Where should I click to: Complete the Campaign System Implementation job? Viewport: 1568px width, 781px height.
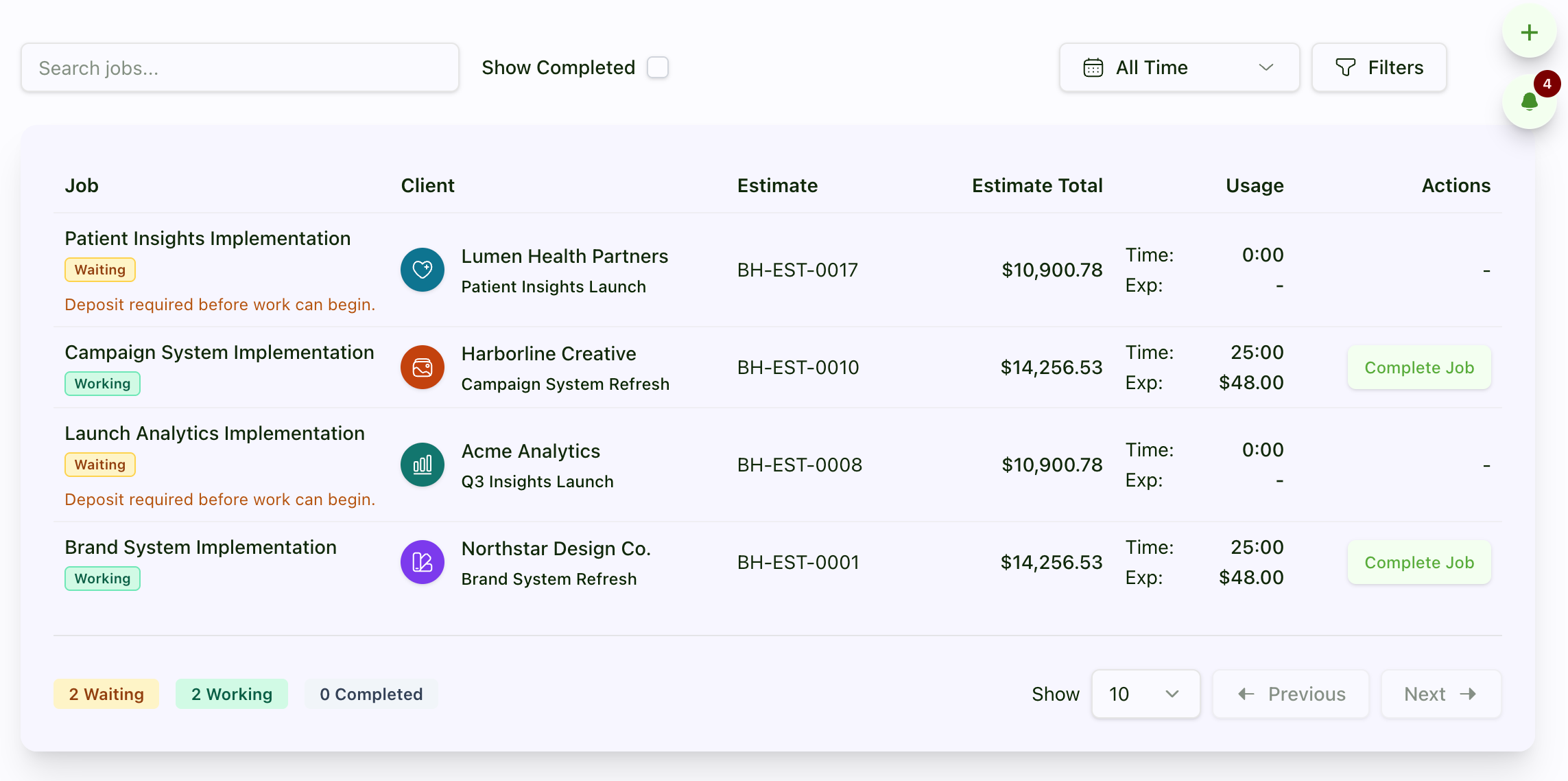coord(1419,367)
